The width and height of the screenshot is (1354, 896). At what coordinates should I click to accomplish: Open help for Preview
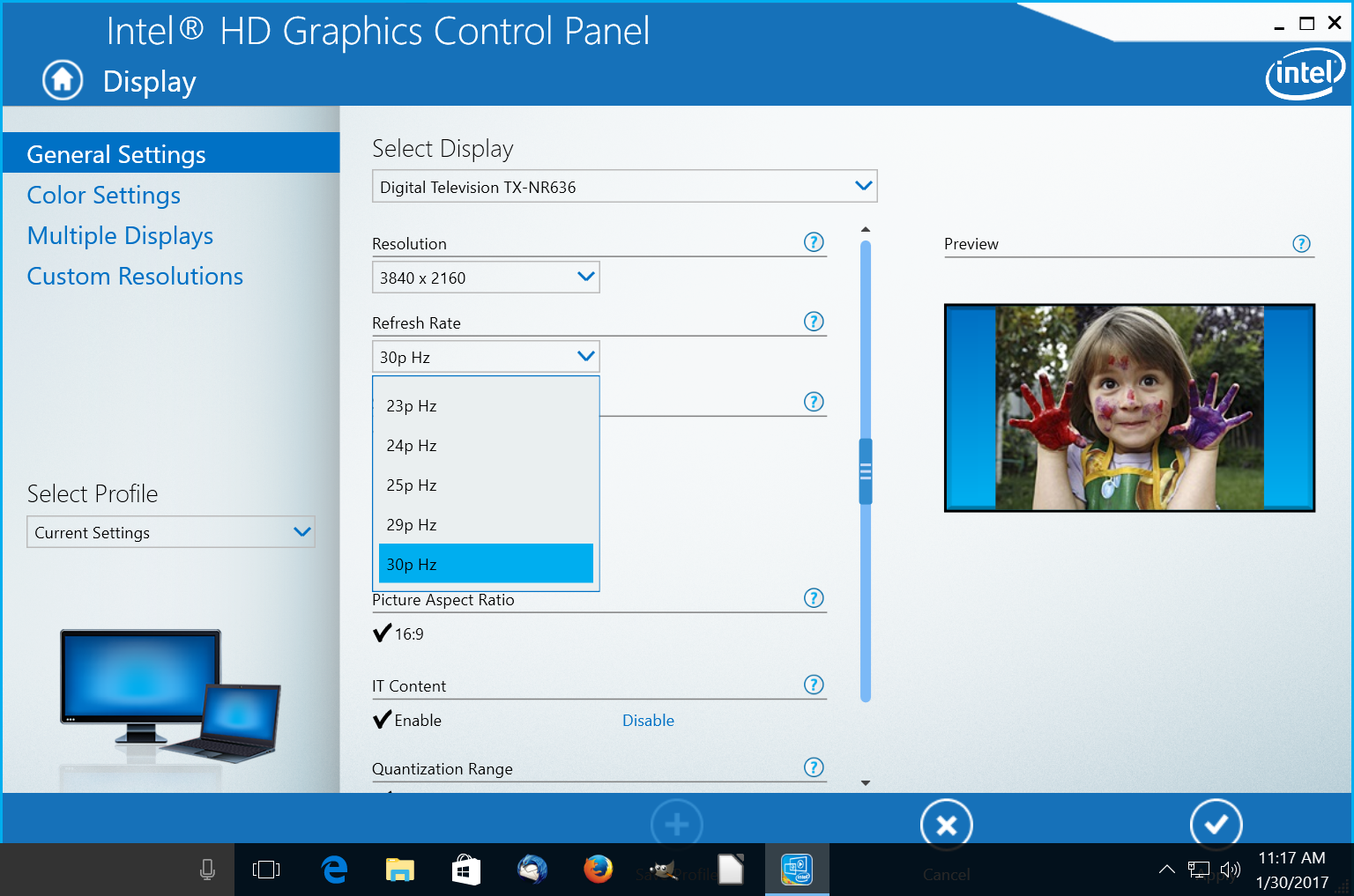(x=1301, y=244)
